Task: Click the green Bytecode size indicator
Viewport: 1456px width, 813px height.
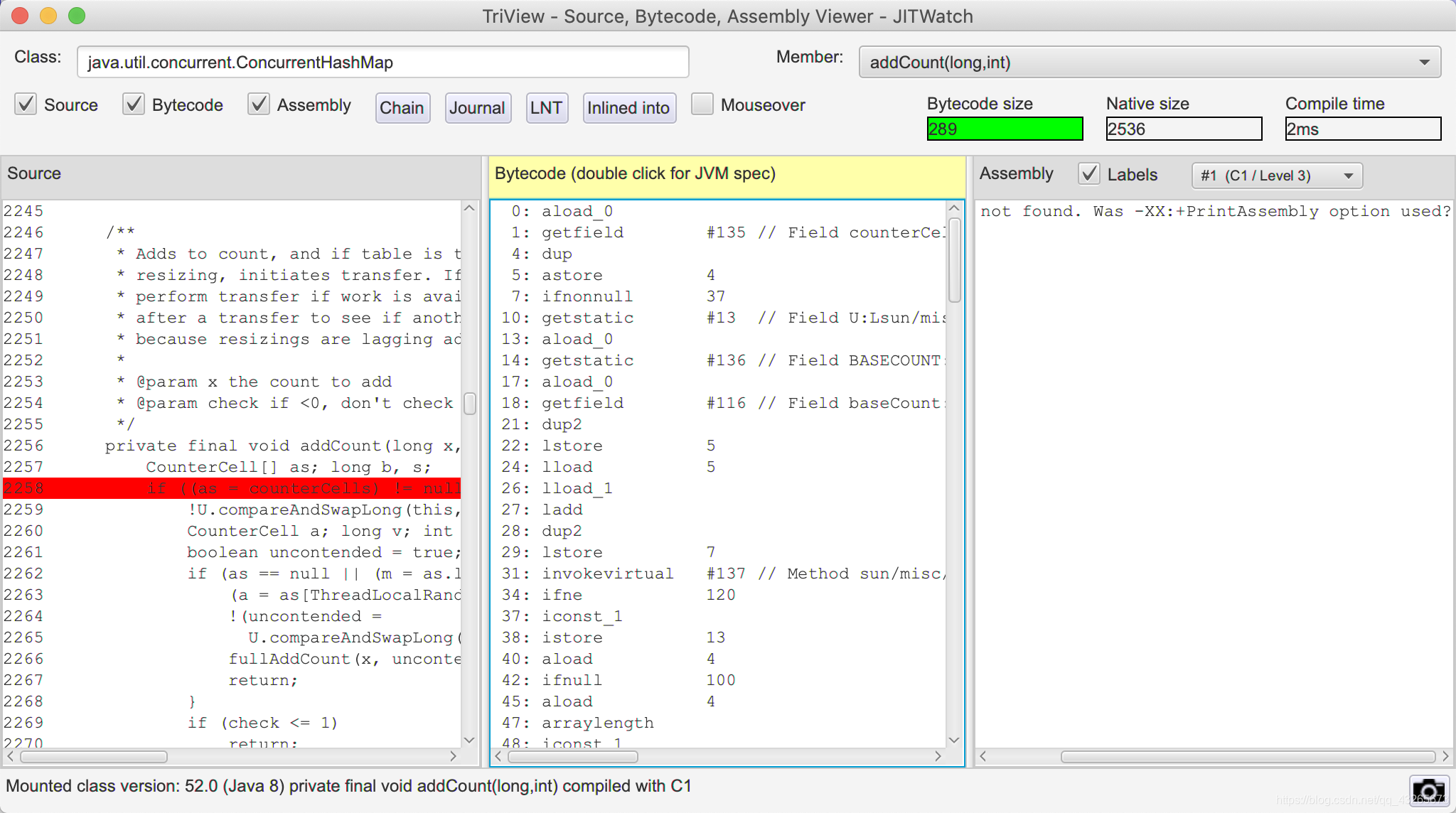Action: coord(1004,129)
